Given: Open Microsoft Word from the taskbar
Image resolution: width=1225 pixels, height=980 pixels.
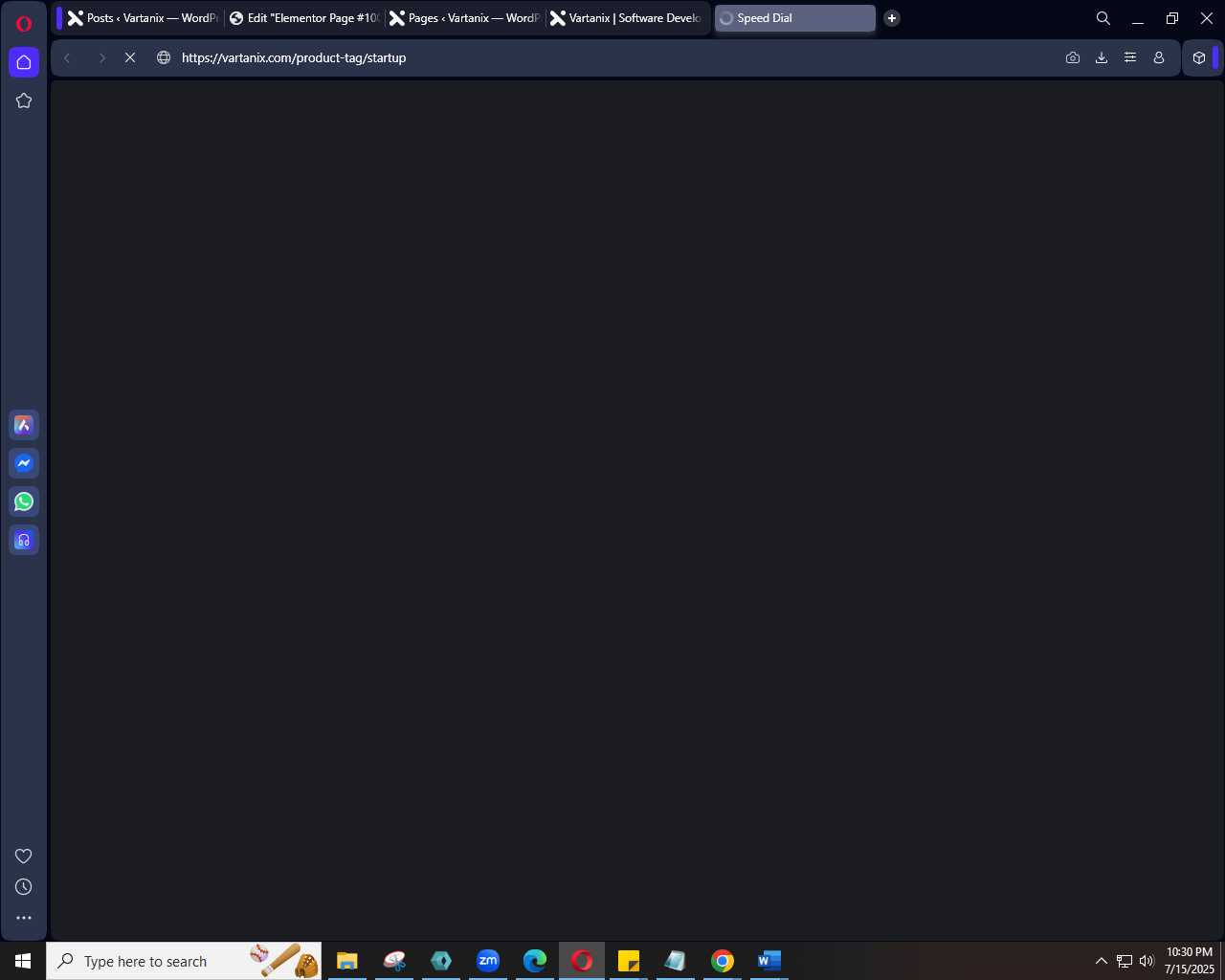Looking at the screenshot, I should 769,961.
